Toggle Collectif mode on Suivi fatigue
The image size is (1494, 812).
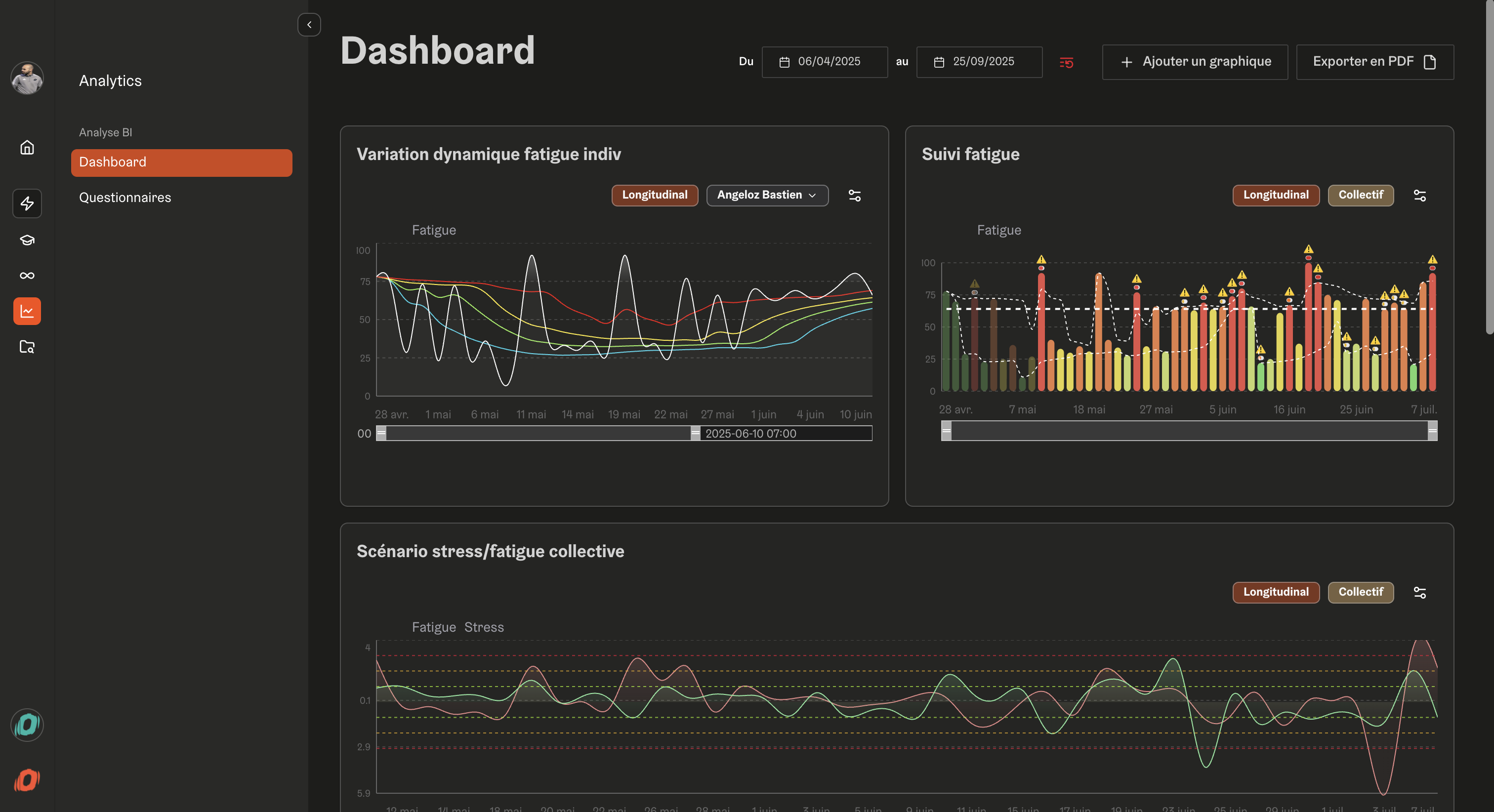[1360, 195]
